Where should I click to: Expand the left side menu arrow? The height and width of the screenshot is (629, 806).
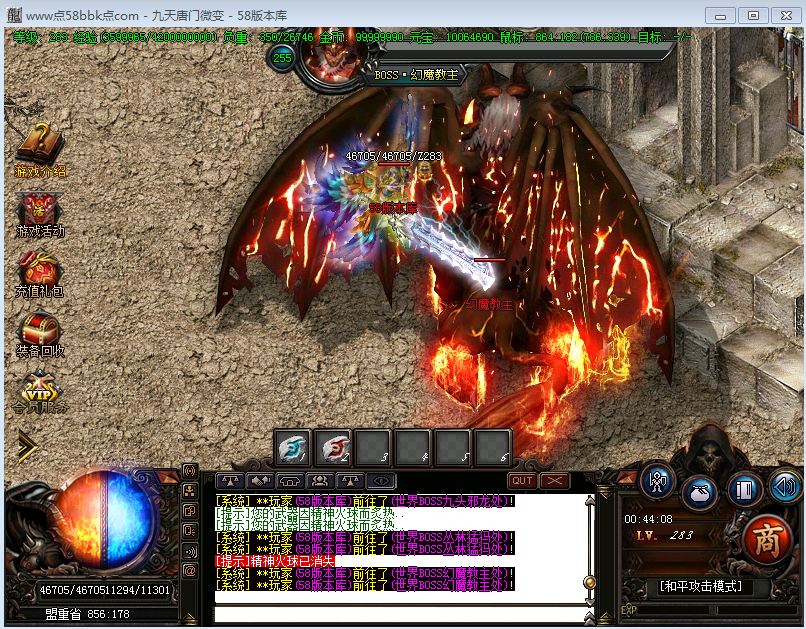click(x=27, y=446)
